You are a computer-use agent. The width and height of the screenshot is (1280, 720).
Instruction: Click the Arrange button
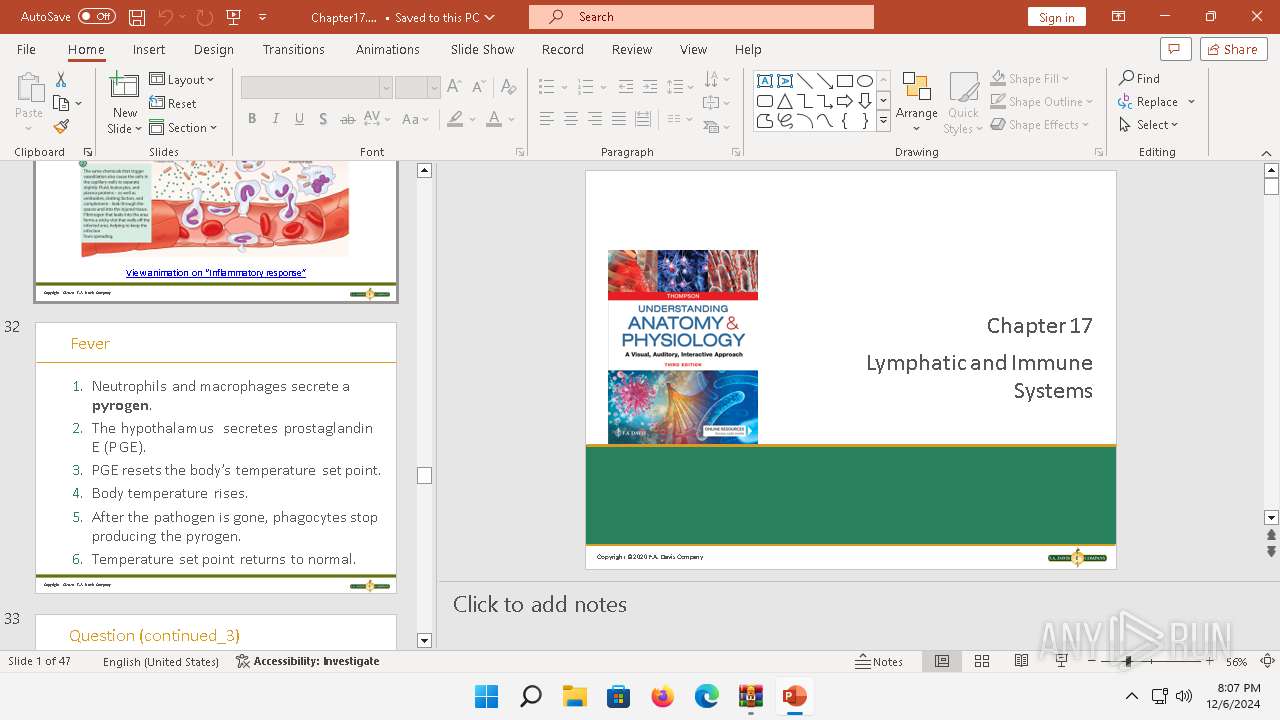click(916, 102)
